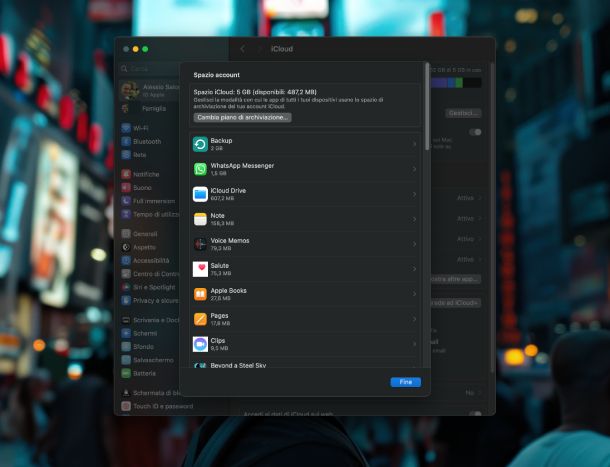Click Cambia piano di archiviazione button
The height and width of the screenshot is (467, 610).
tap(242, 117)
